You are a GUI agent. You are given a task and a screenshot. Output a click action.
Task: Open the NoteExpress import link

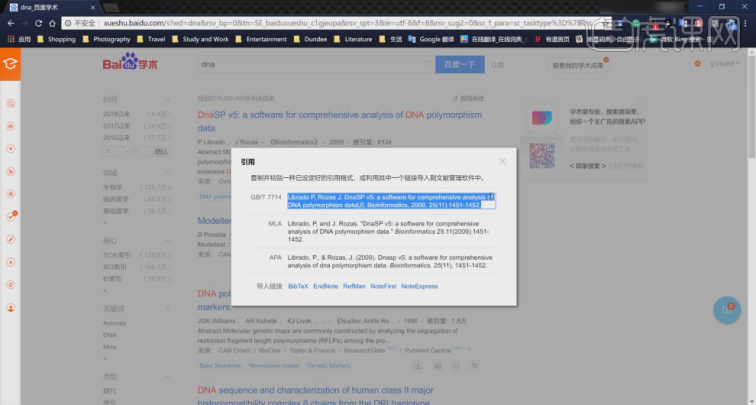point(419,286)
